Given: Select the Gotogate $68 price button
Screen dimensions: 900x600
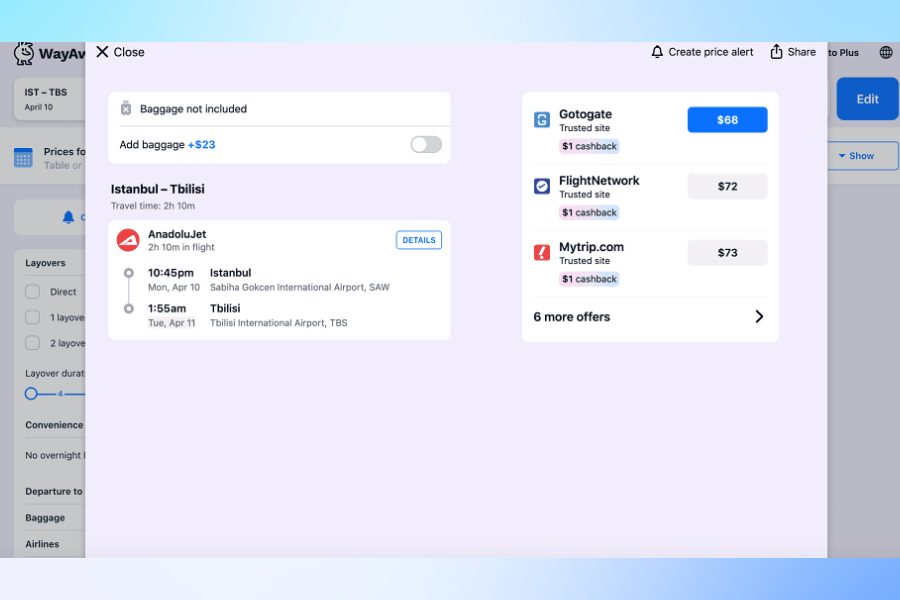Looking at the screenshot, I should 727,120.
